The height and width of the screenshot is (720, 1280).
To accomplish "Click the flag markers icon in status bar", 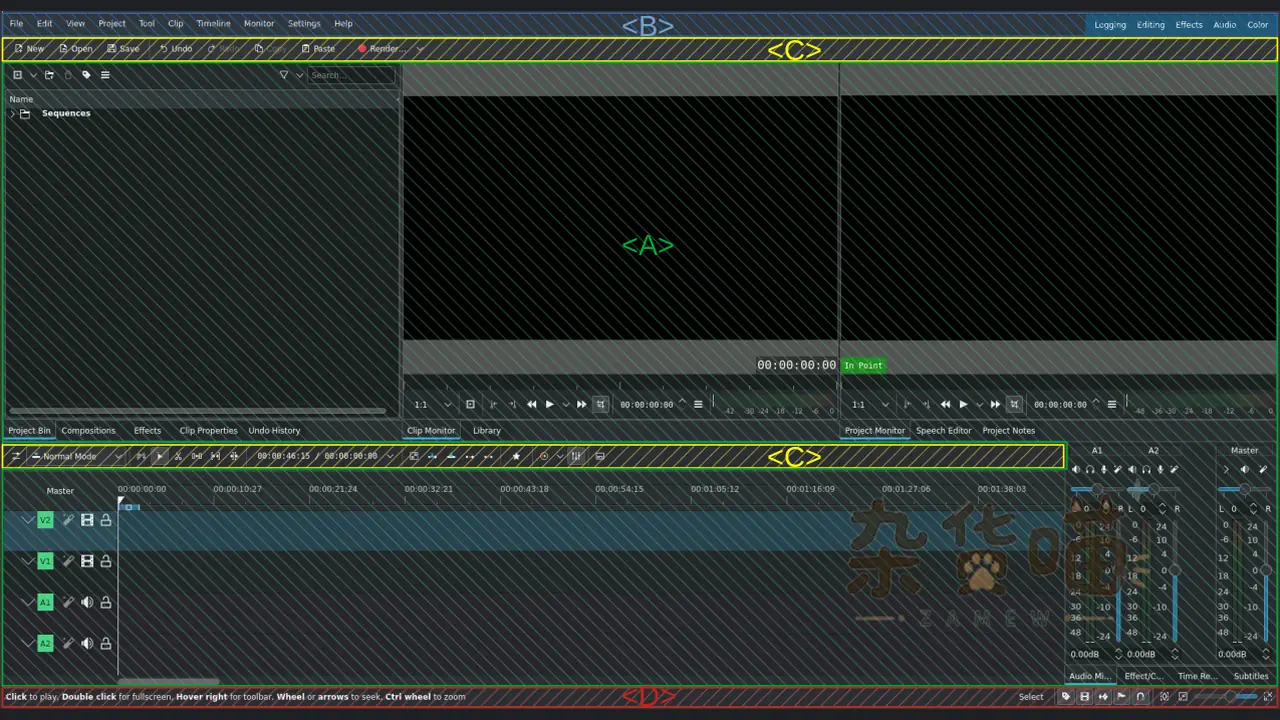I will 1121,697.
